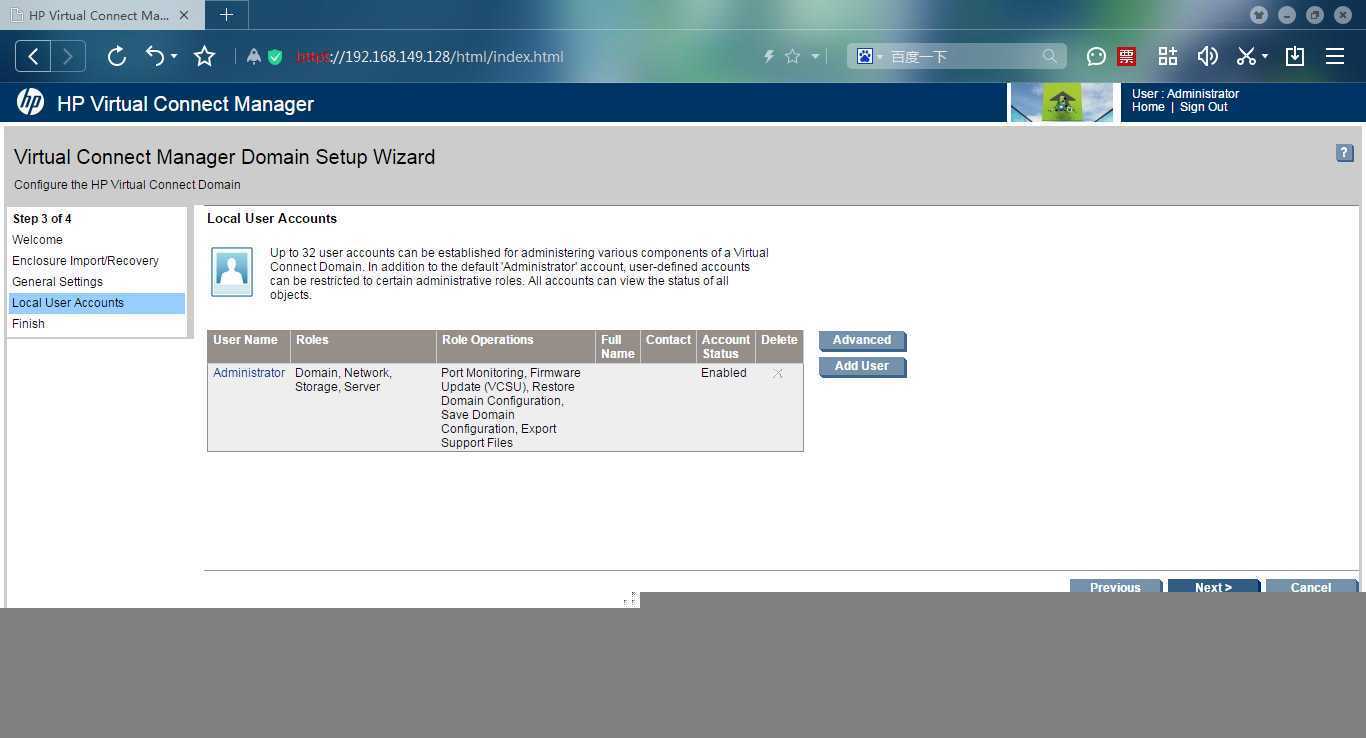
Task: Close the HP Virtual Connect Manager tab
Action: tap(184, 15)
